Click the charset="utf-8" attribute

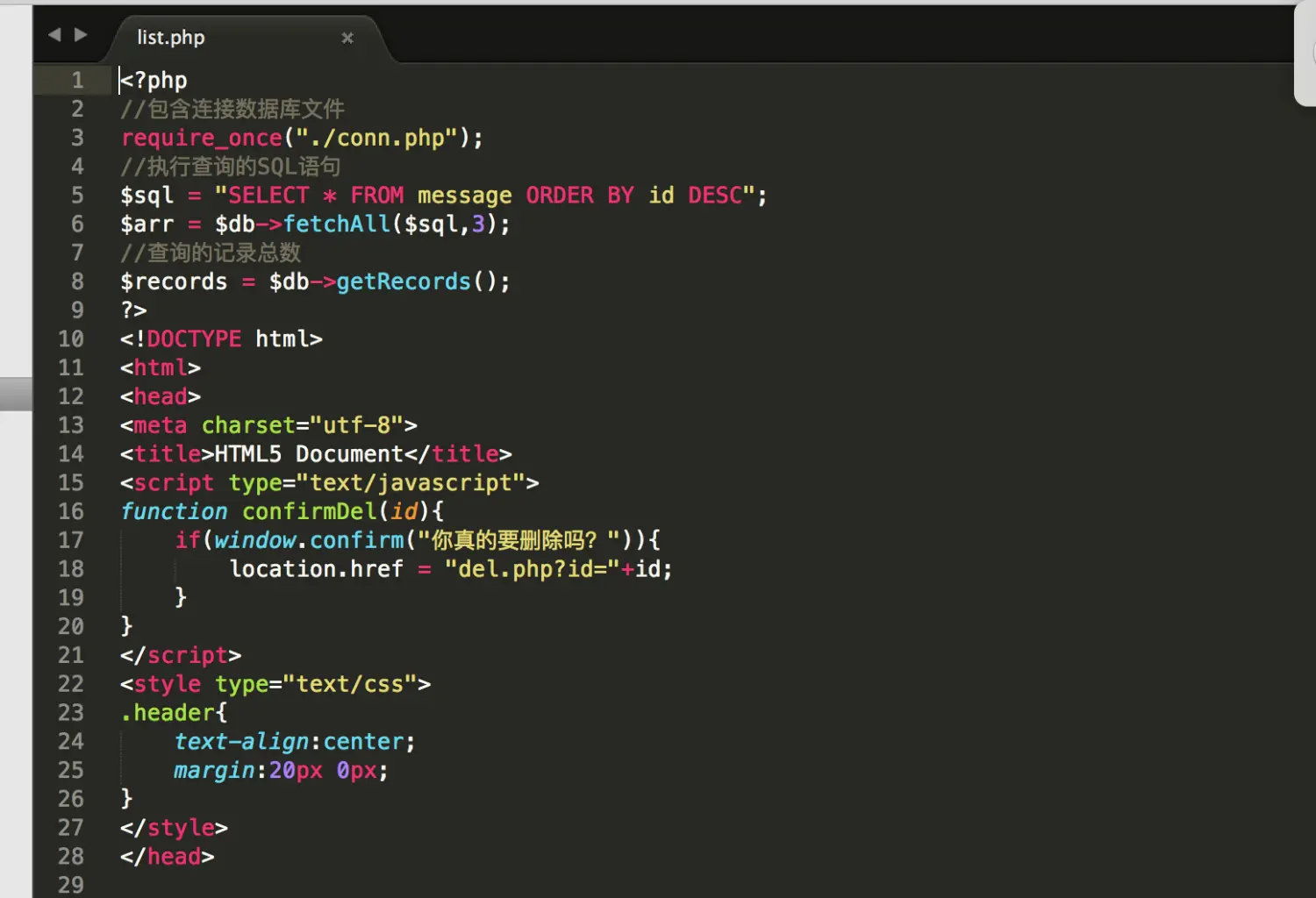tap(303, 425)
